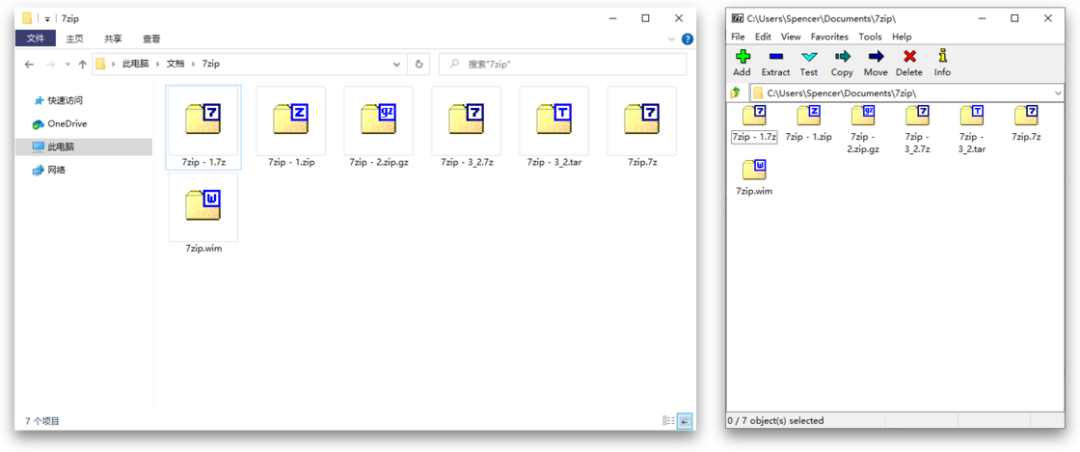Click 此电脑 in the address breadcrumb
1080x452 pixels.
[x=136, y=64]
